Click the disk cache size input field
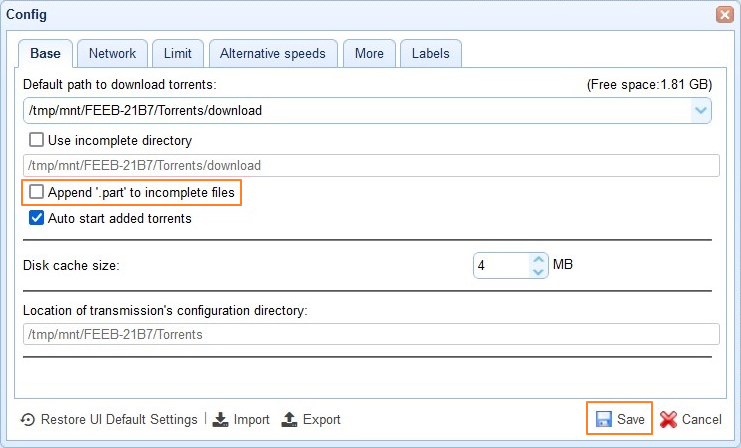Screen dimensions: 741x448 [x=500, y=266]
